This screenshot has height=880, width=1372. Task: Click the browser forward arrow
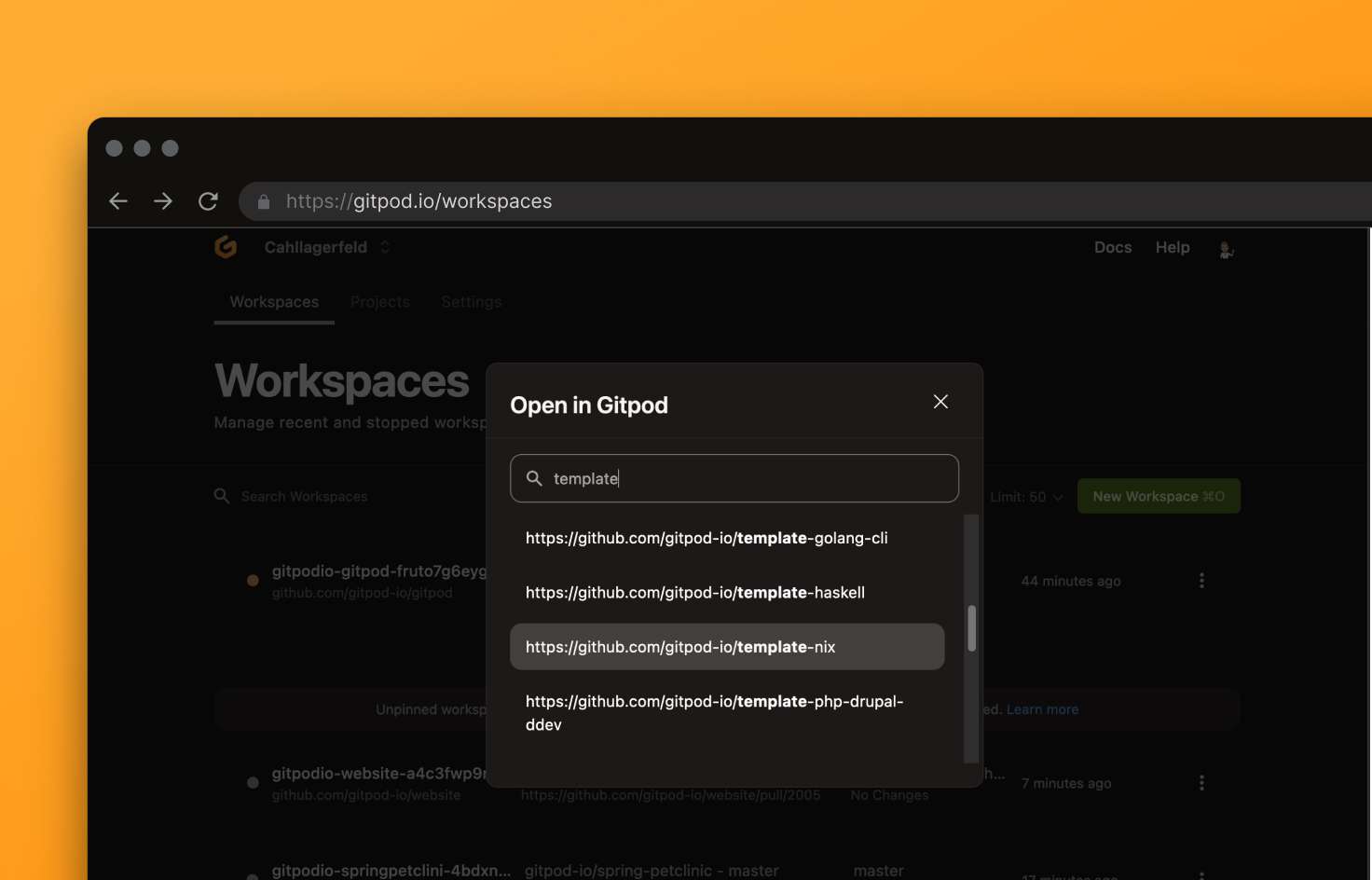163,200
